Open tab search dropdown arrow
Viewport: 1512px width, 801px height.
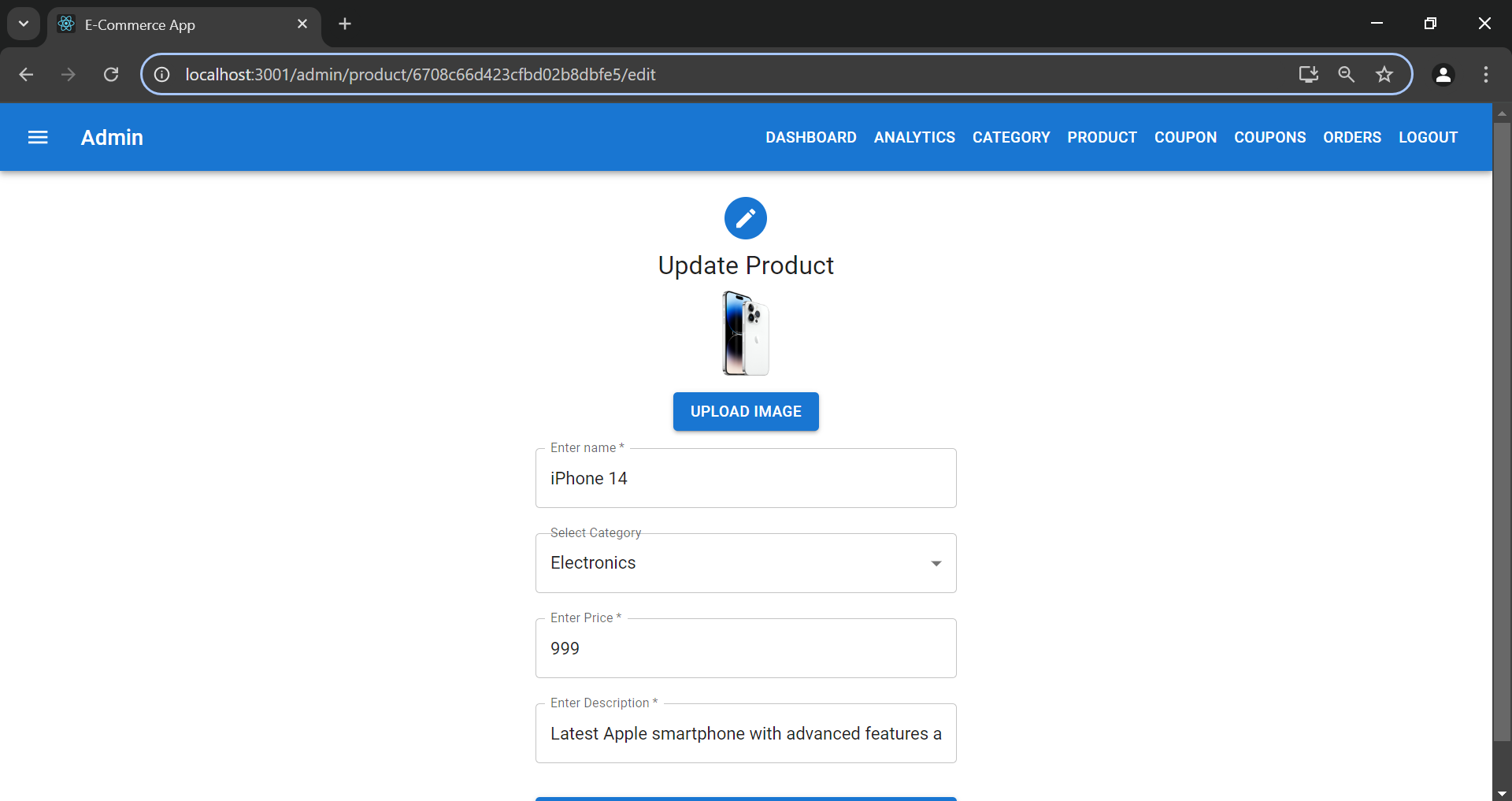24,24
